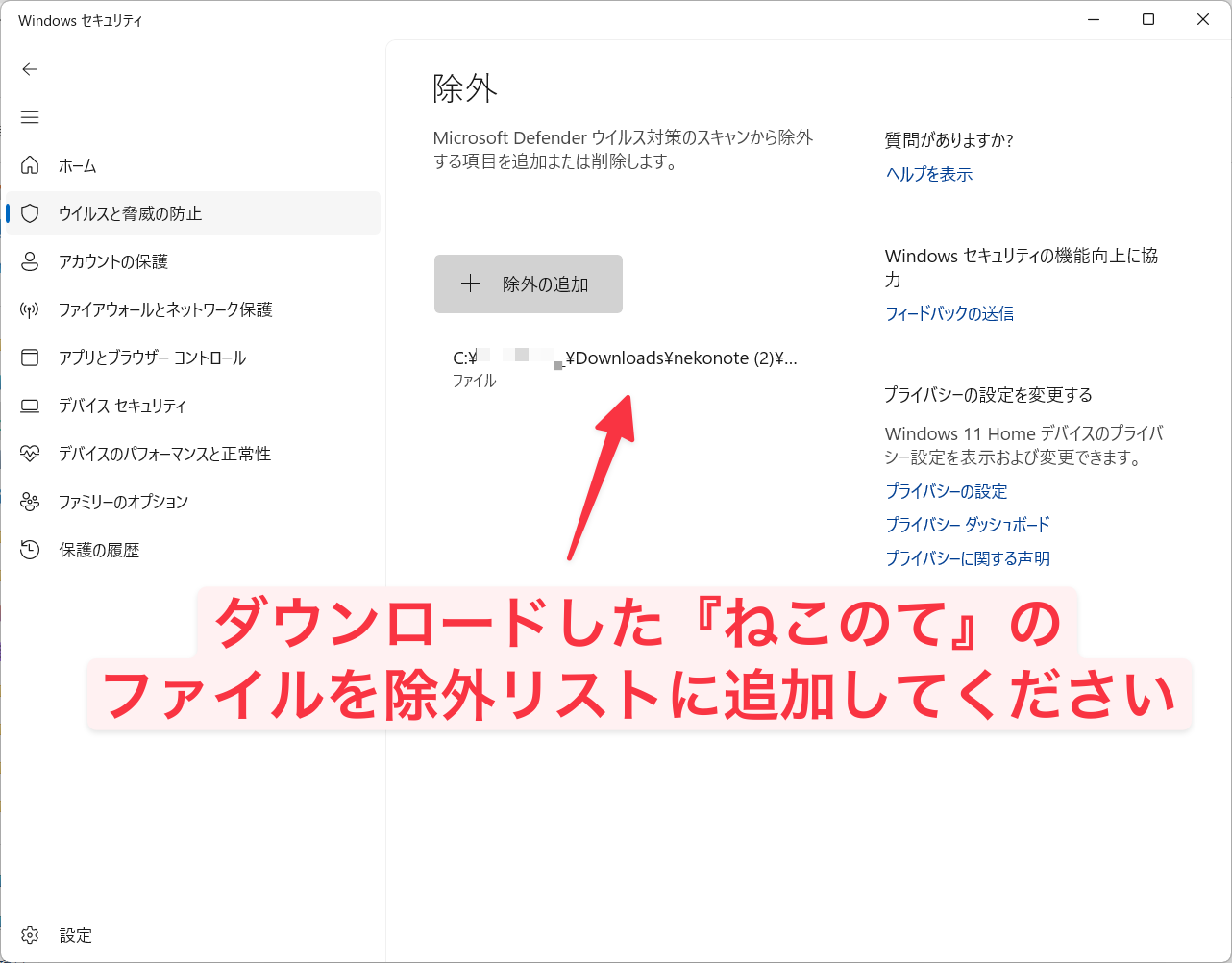Screen dimensions: 1232x963
Task: Click the プライバシーの設定を変更する heading
Action: (989, 395)
